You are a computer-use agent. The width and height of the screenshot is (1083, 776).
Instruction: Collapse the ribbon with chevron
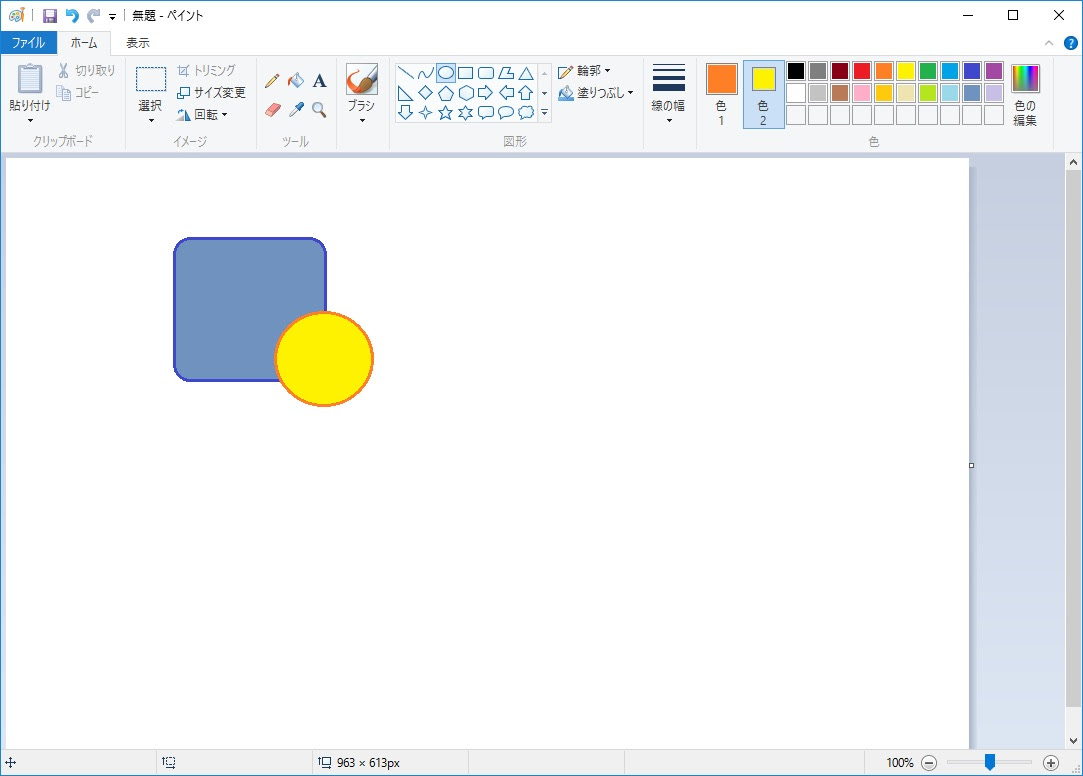[1049, 43]
